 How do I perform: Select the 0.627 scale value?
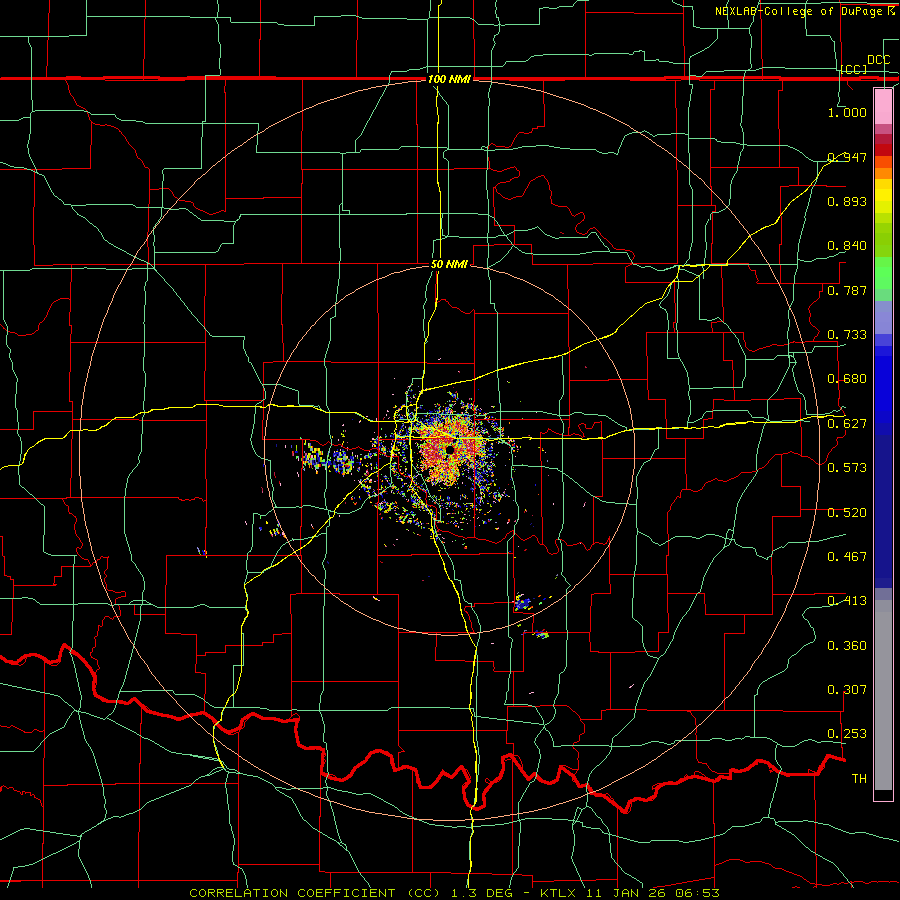coord(847,424)
